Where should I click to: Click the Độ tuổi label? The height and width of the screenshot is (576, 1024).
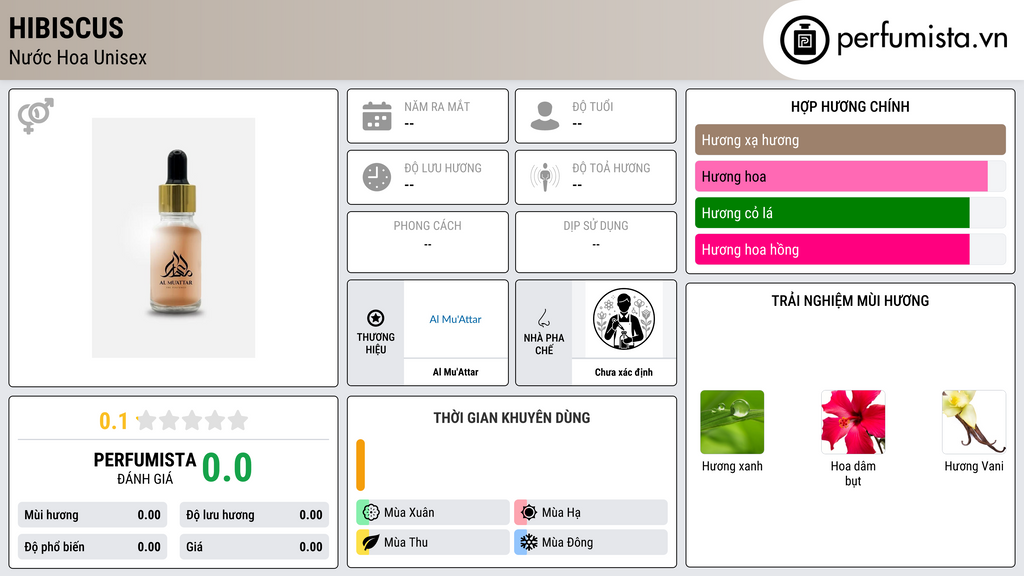tap(593, 106)
